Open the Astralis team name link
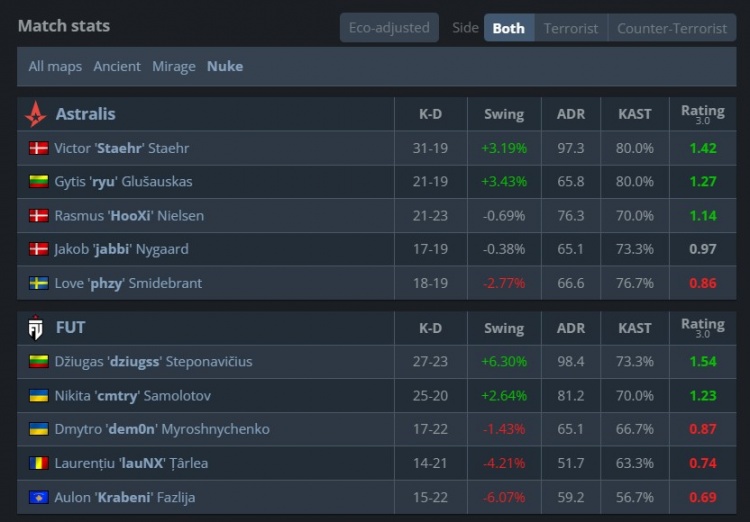This screenshot has width=750, height=522. pos(85,114)
